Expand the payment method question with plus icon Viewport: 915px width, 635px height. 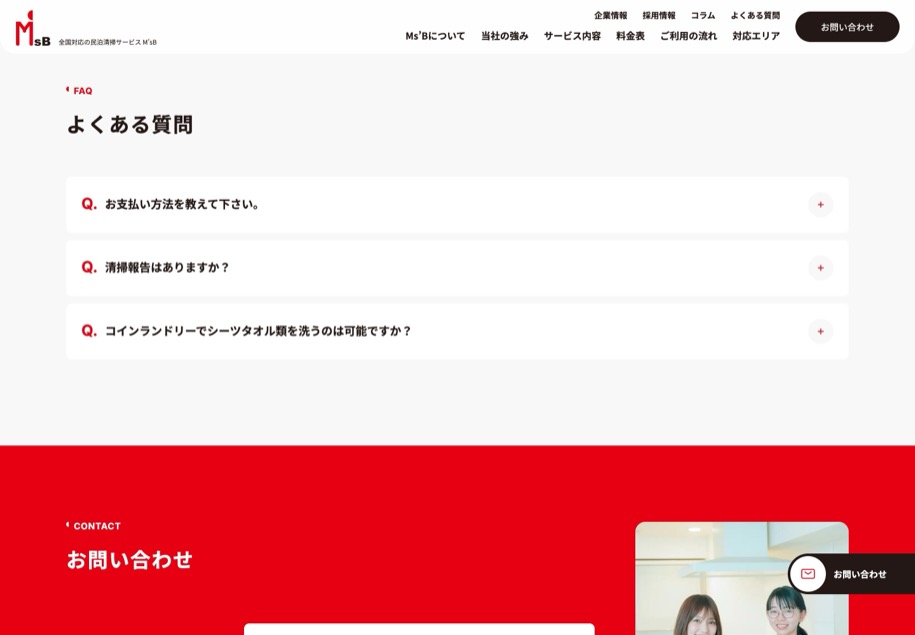click(x=820, y=205)
